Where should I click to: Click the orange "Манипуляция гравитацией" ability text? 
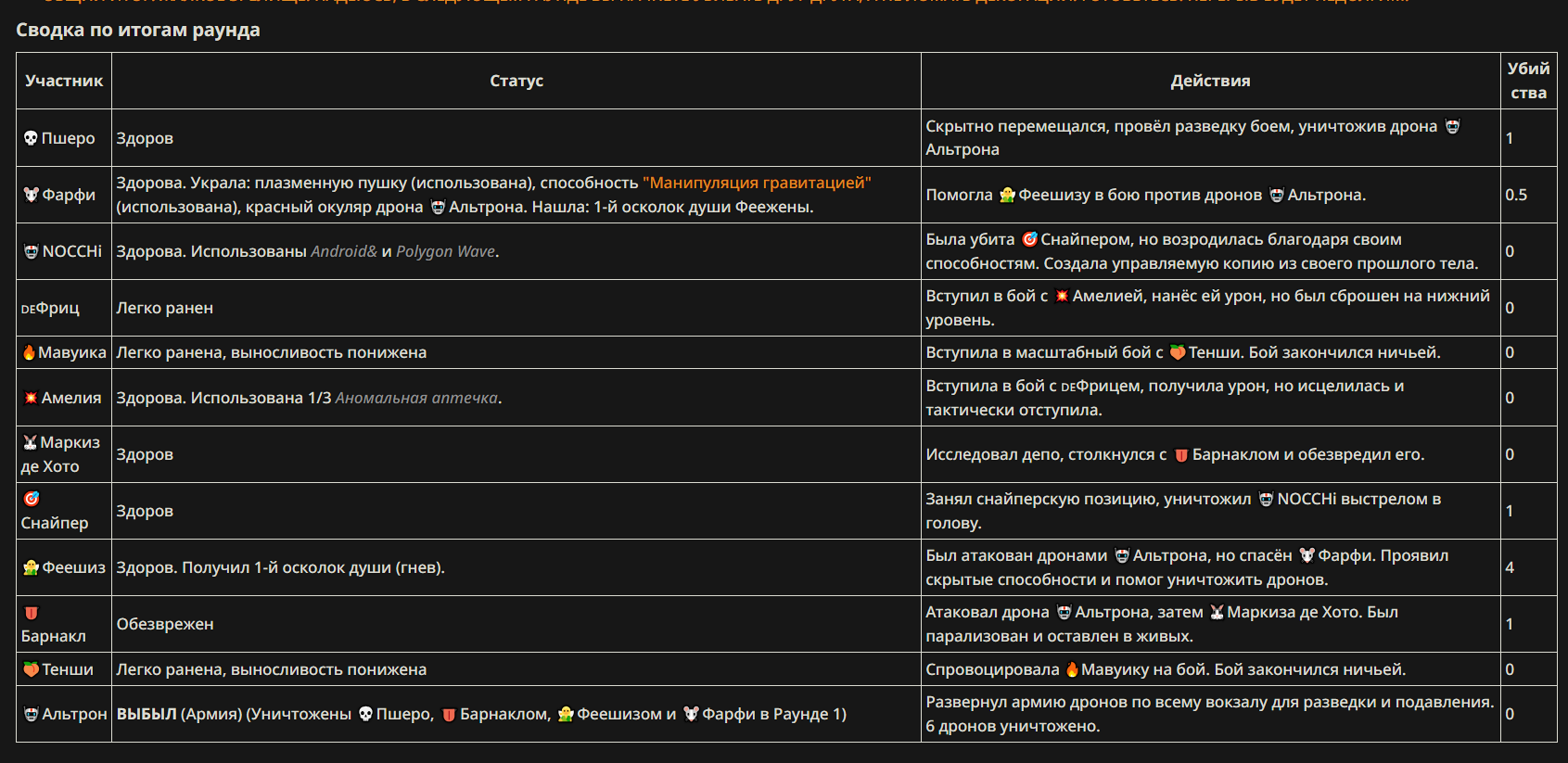[757, 183]
